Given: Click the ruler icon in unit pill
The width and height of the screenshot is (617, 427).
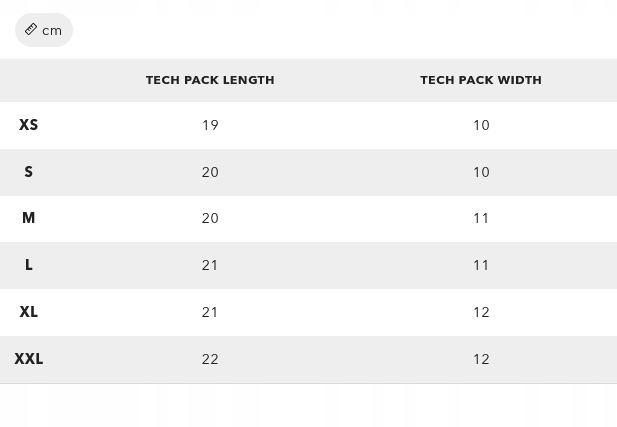Looking at the screenshot, I should 31,30.
